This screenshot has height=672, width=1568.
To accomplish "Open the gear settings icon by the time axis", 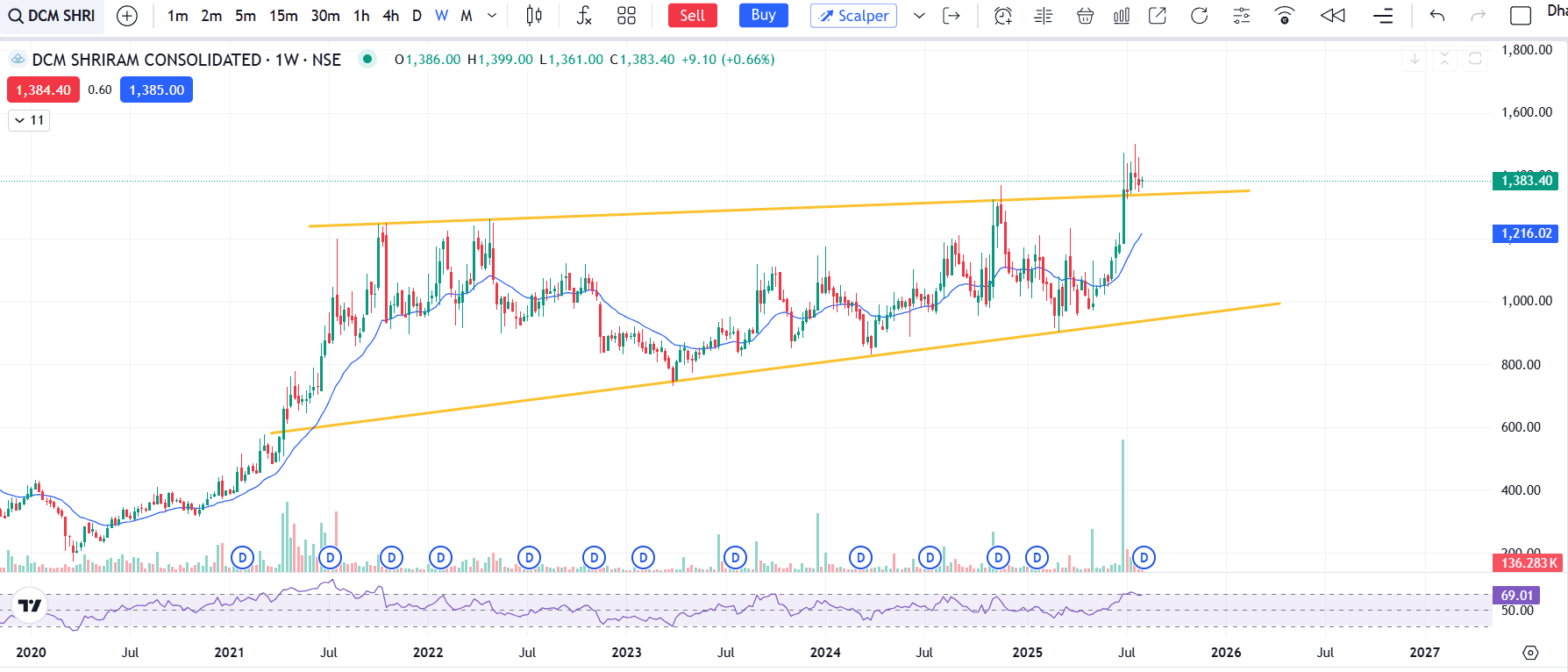I will [1530, 653].
